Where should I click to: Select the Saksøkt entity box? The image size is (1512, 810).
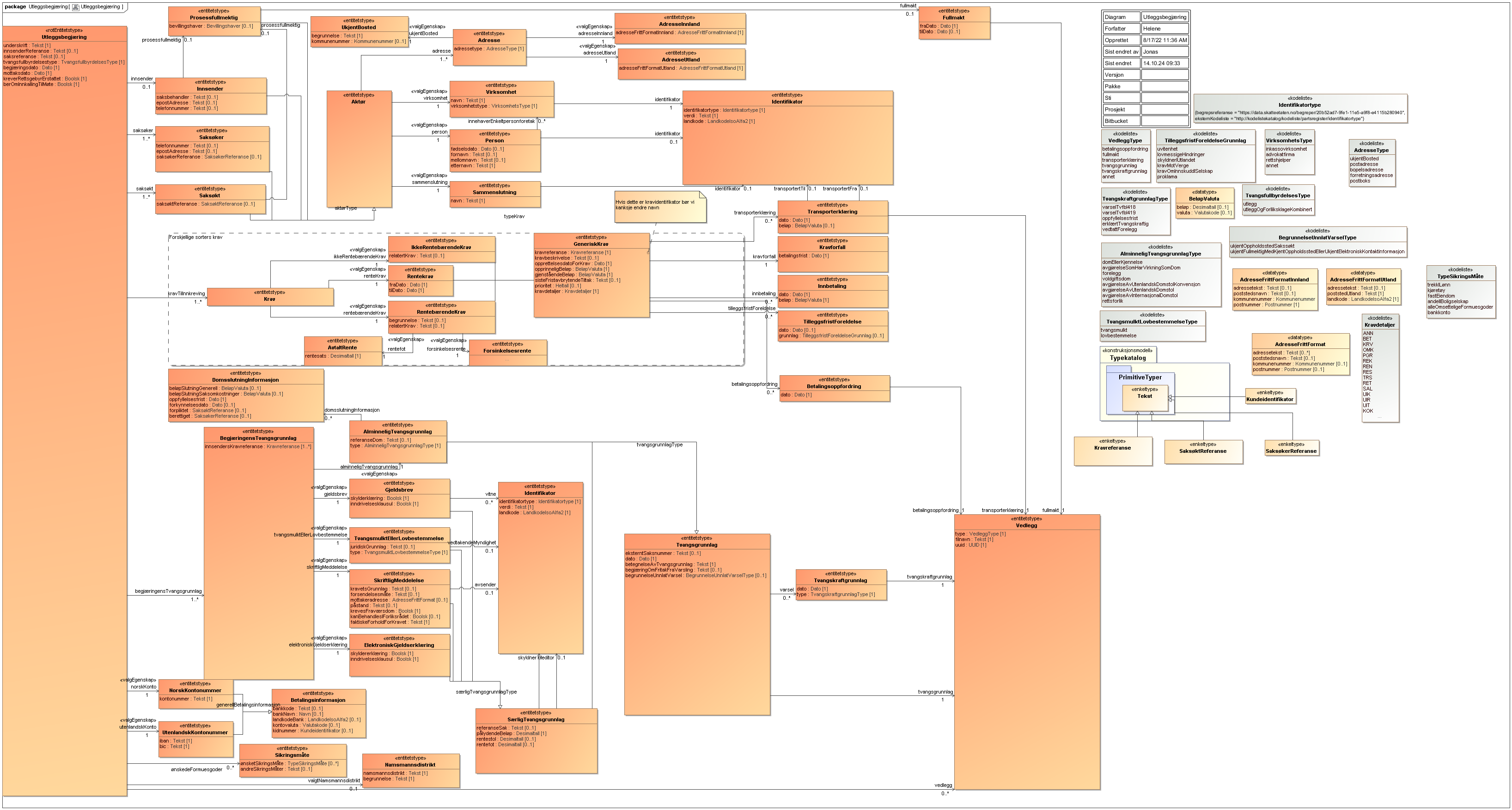coord(210,199)
